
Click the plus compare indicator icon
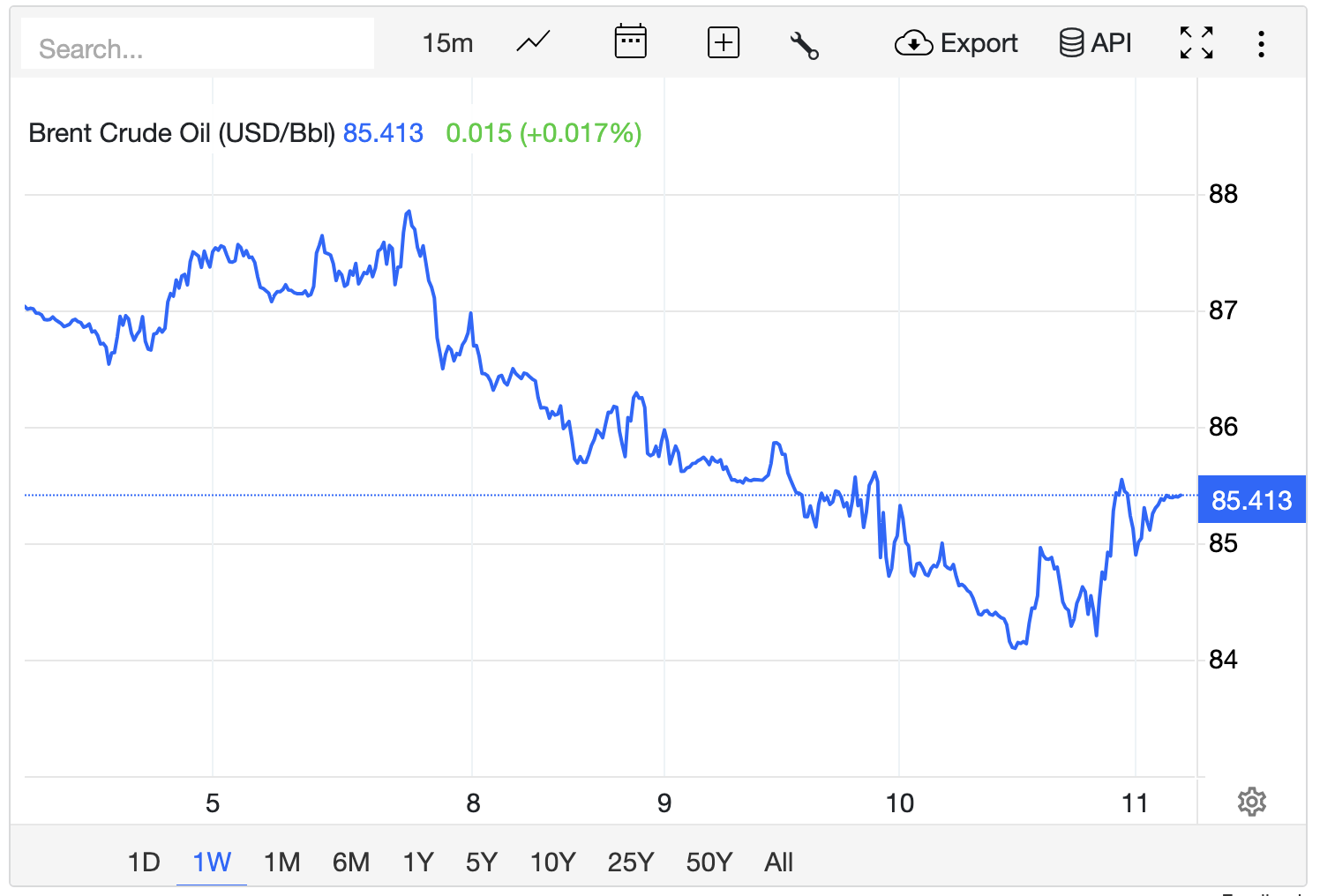click(x=724, y=42)
